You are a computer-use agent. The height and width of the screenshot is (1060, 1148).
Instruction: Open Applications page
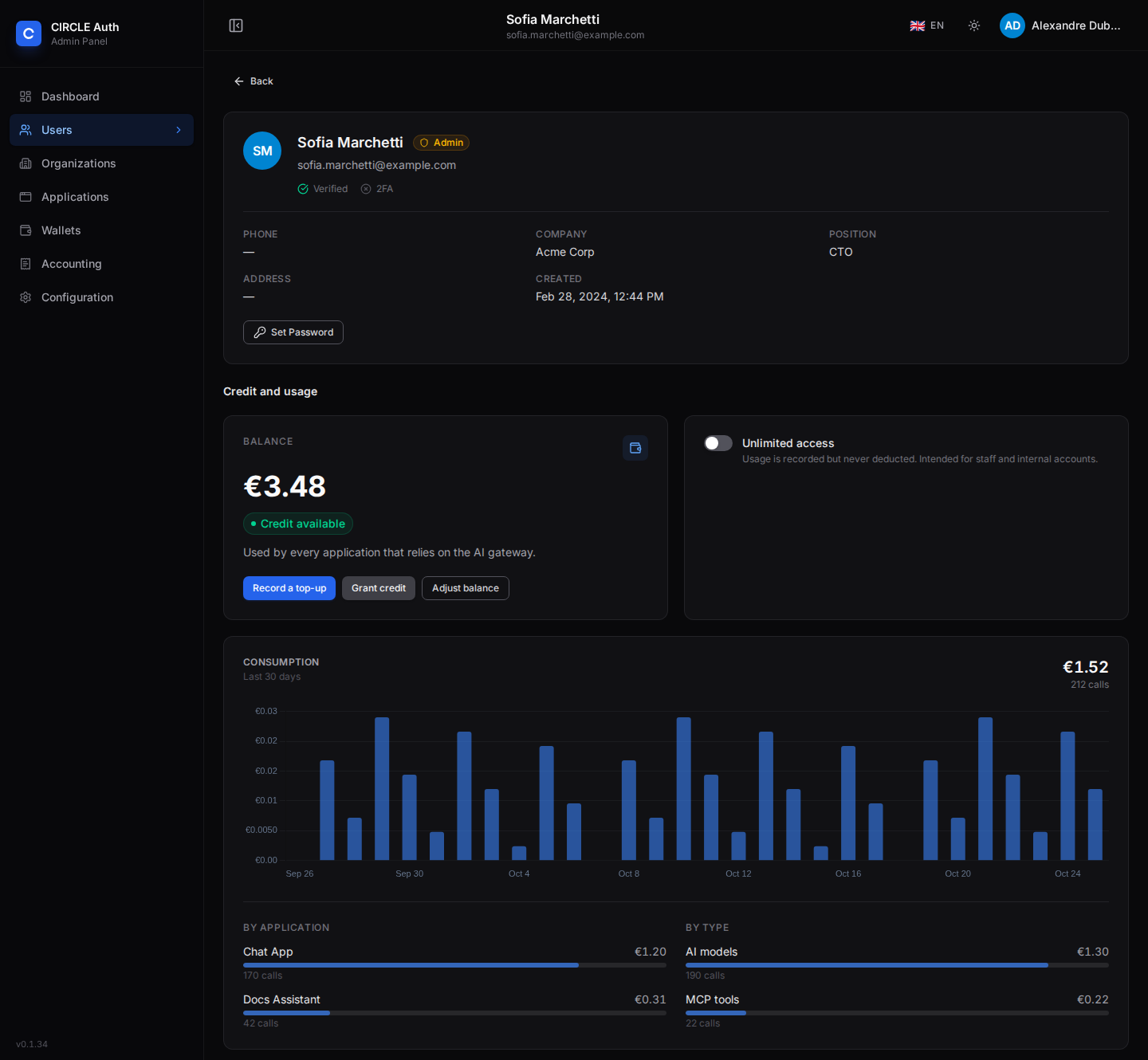(x=101, y=197)
